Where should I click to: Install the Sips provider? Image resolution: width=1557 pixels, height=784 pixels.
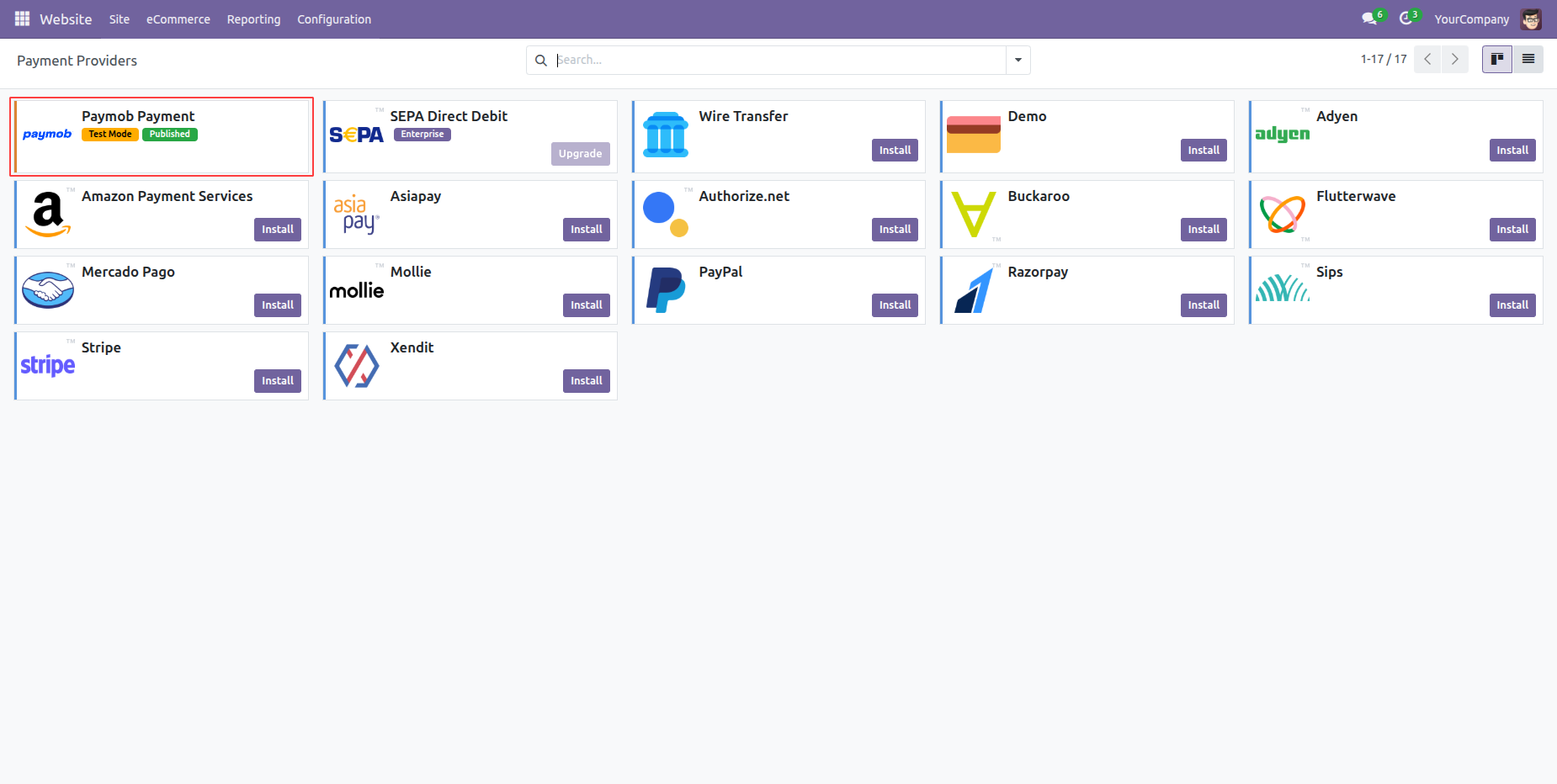[1512, 305]
